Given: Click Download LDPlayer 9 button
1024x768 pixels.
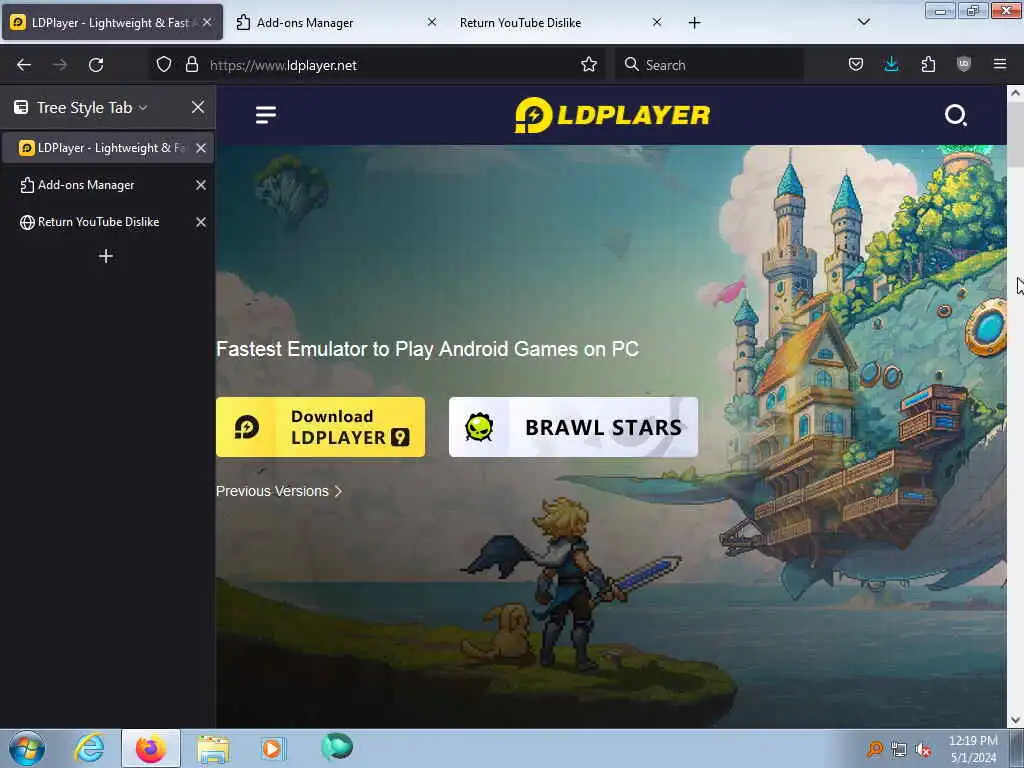Looking at the screenshot, I should click(x=320, y=427).
